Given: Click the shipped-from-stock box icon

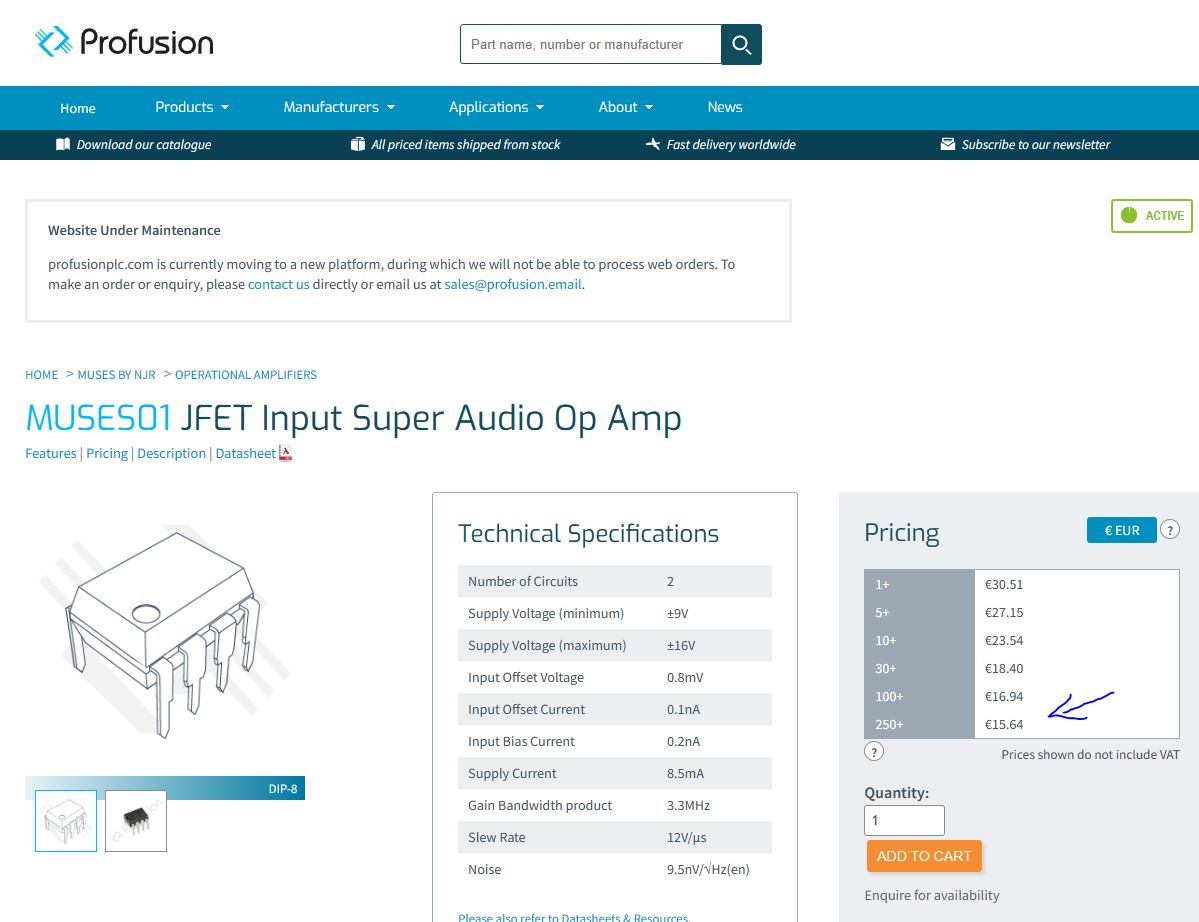Looking at the screenshot, I should [x=357, y=144].
